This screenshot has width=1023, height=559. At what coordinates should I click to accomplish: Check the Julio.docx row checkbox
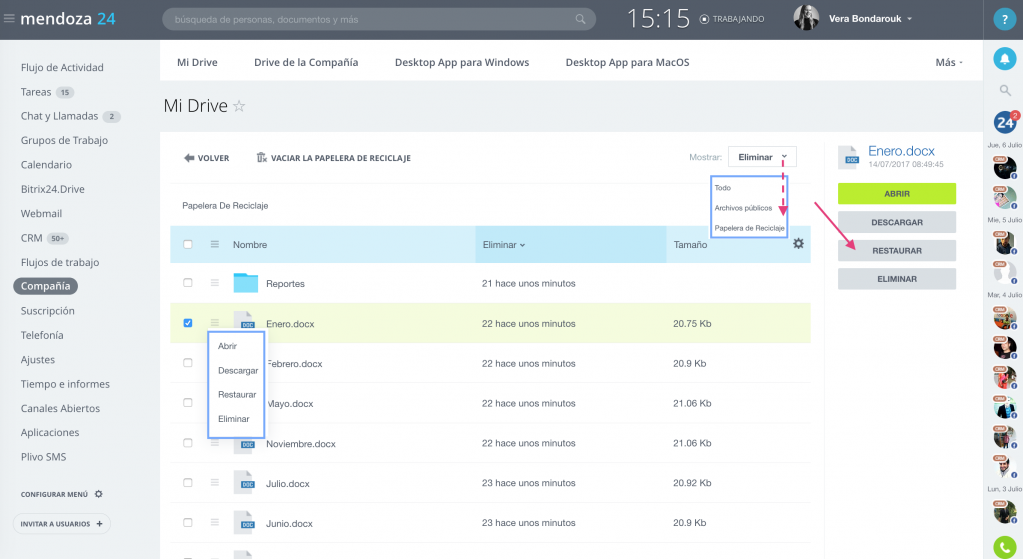pos(188,483)
